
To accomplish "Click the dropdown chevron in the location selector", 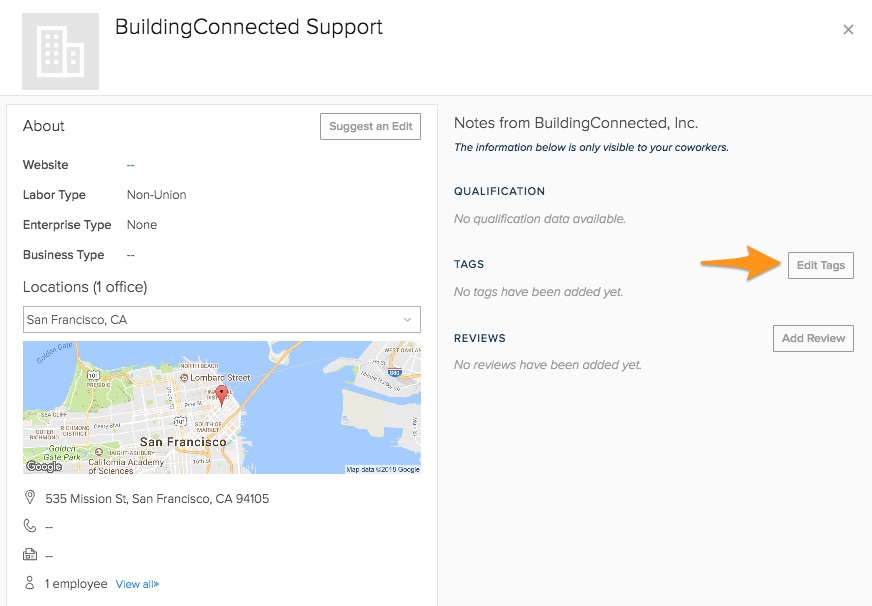I will (x=407, y=320).
